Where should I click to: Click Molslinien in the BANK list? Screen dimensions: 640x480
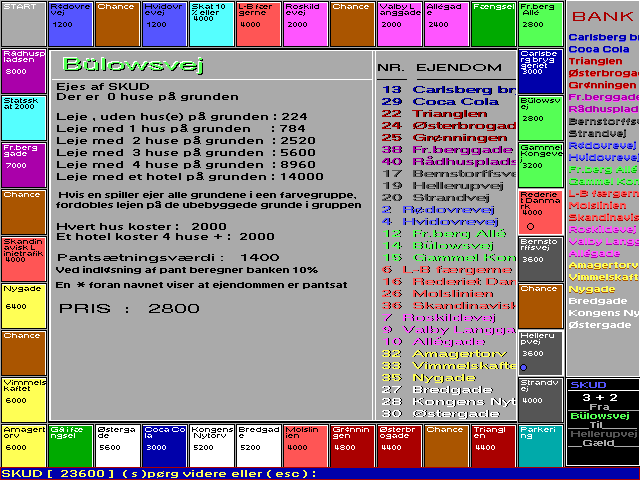pyautogui.click(x=597, y=205)
